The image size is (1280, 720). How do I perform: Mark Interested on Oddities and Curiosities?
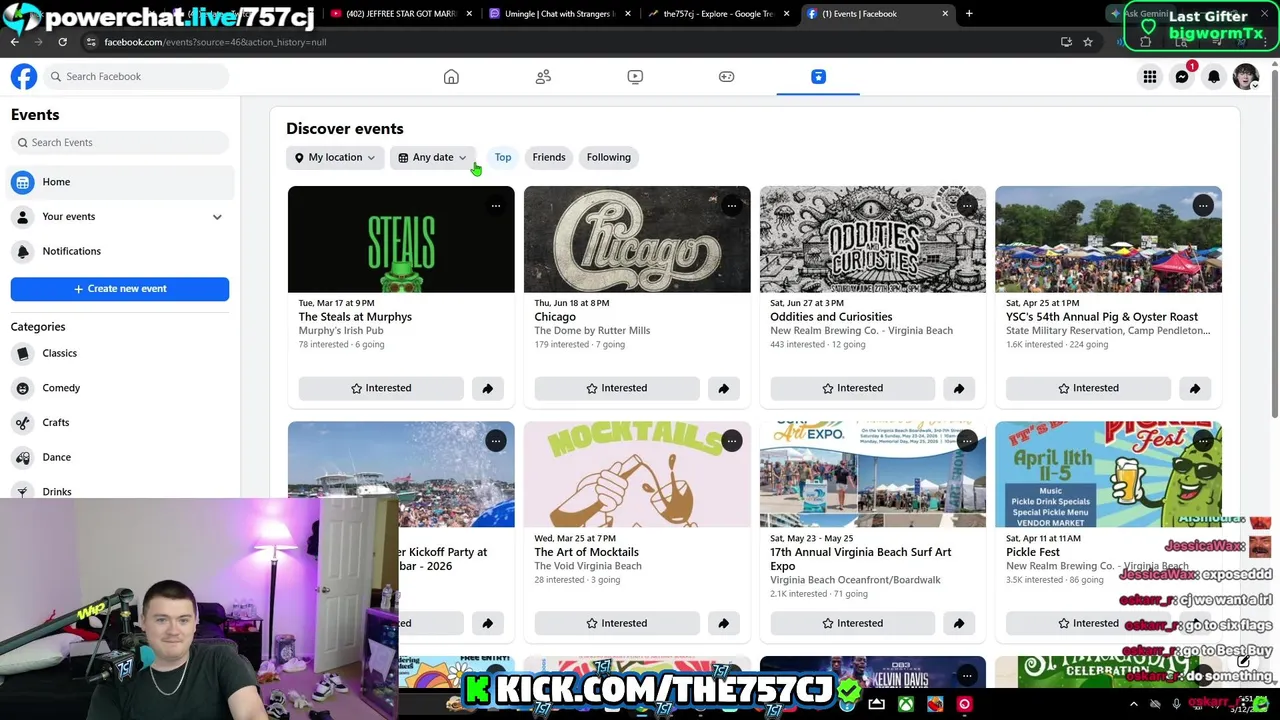853,388
